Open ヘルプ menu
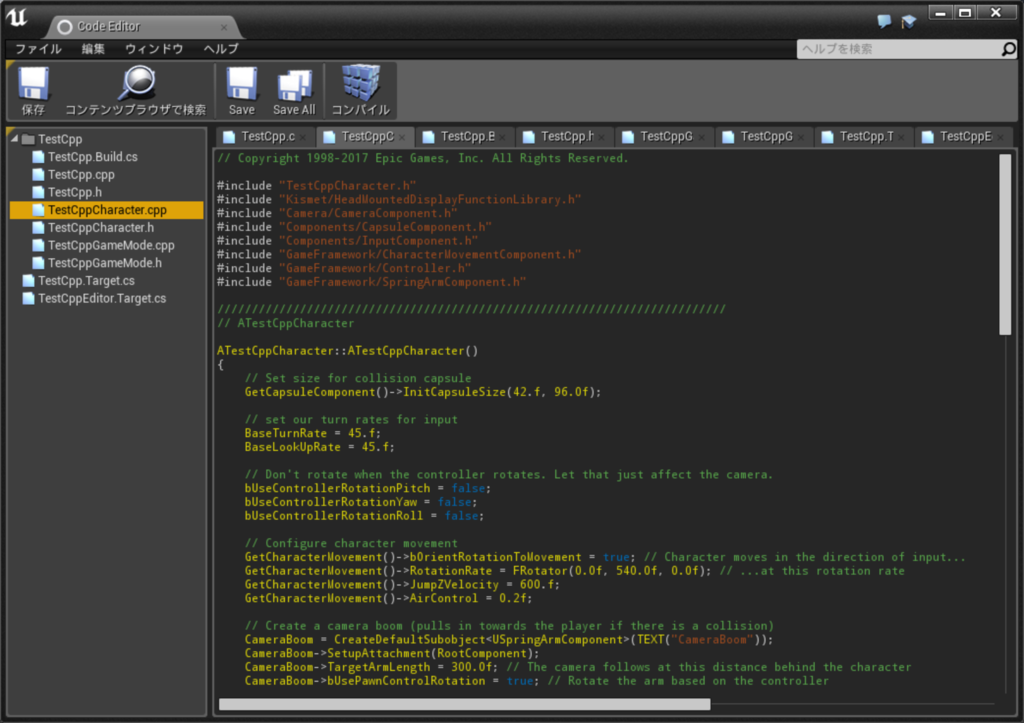Image resolution: width=1024 pixels, height=723 pixels. pos(221,49)
